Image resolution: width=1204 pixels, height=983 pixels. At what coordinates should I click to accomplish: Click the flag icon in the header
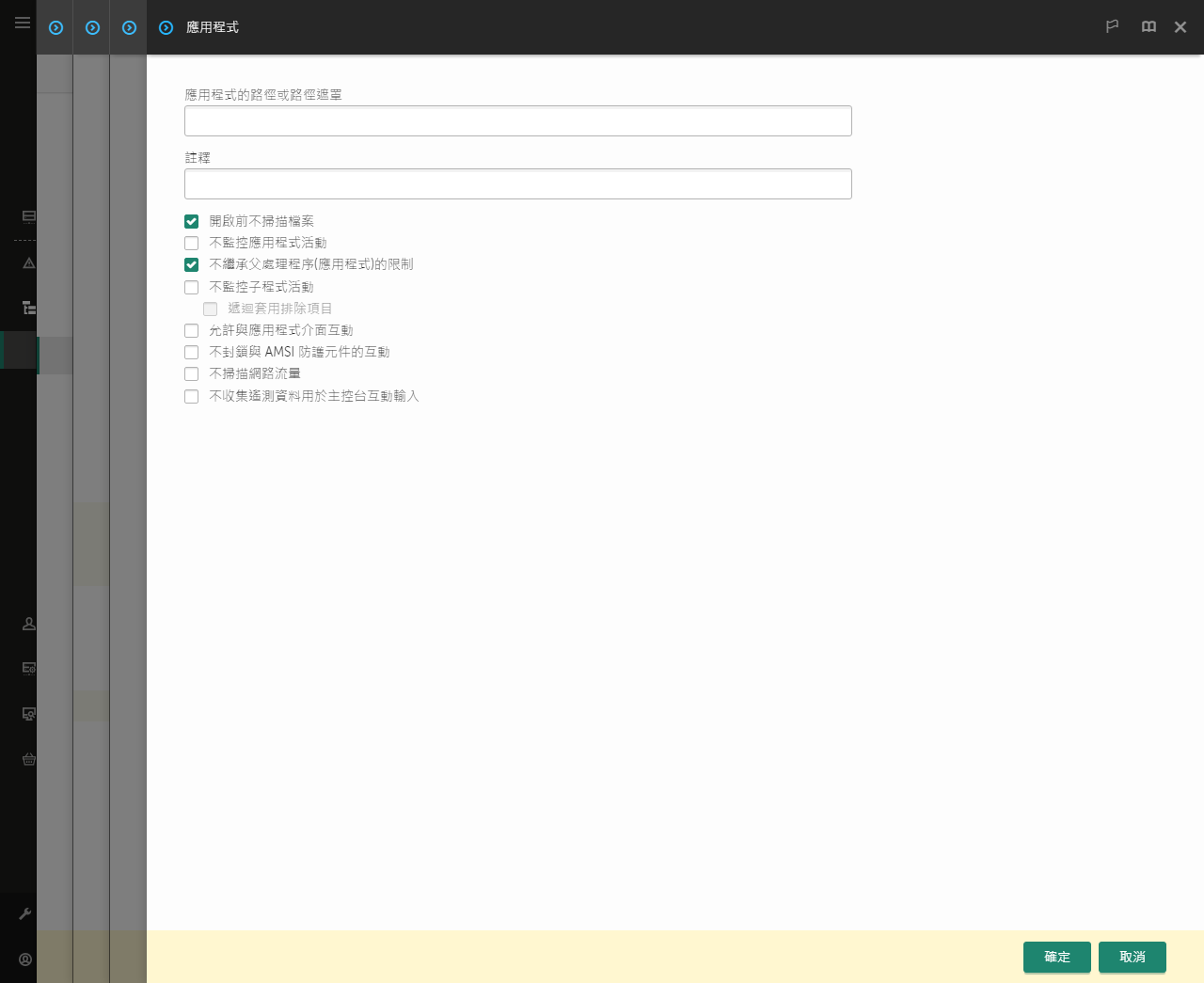[x=1112, y=26]
